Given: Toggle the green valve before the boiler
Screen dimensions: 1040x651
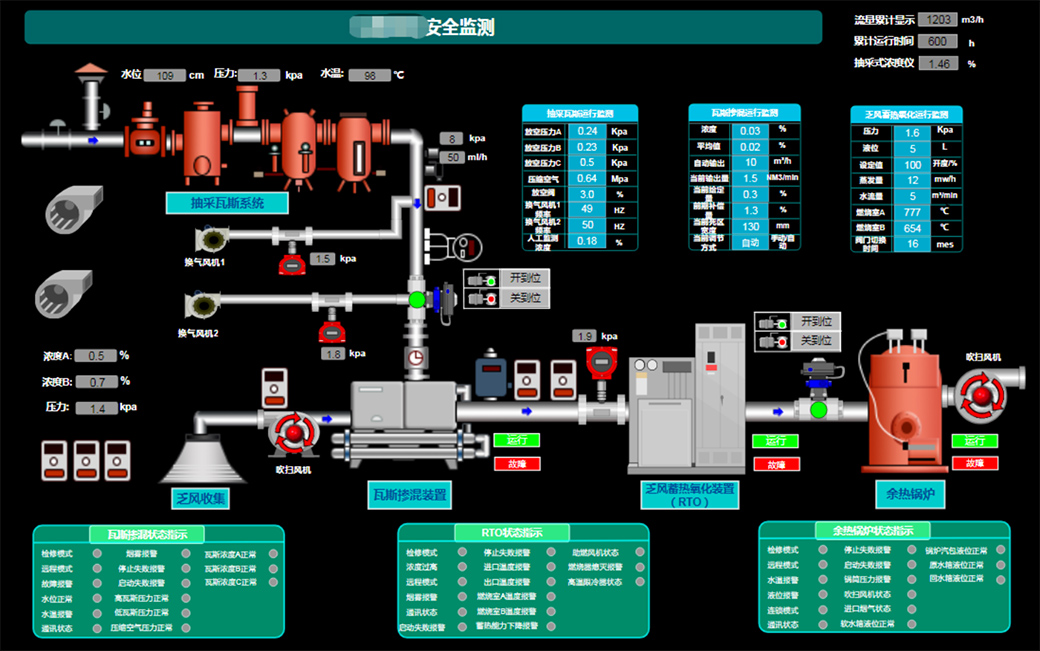Looking at the screenshot, I should click(818, 409).
